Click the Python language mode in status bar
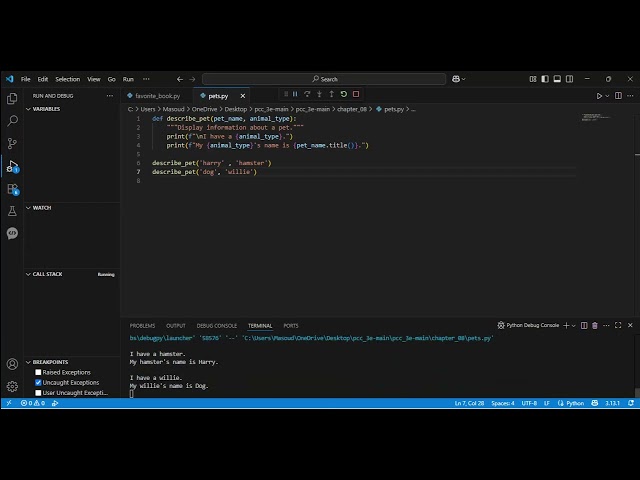This screenshot has width=640, height=480. point(575,403)
